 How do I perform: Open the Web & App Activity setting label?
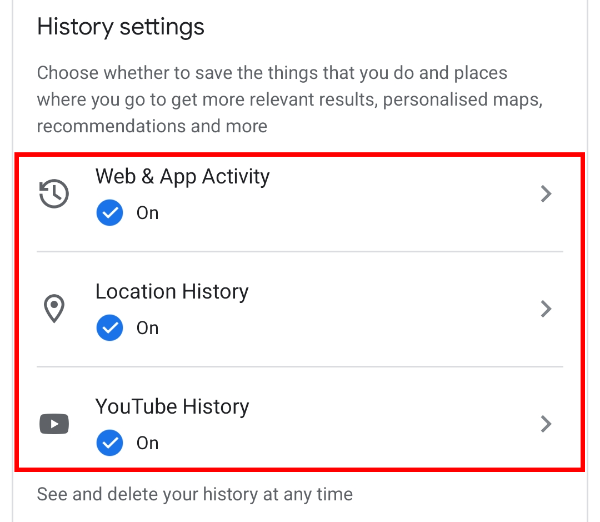pyautogui.click(x=182, y=177)
